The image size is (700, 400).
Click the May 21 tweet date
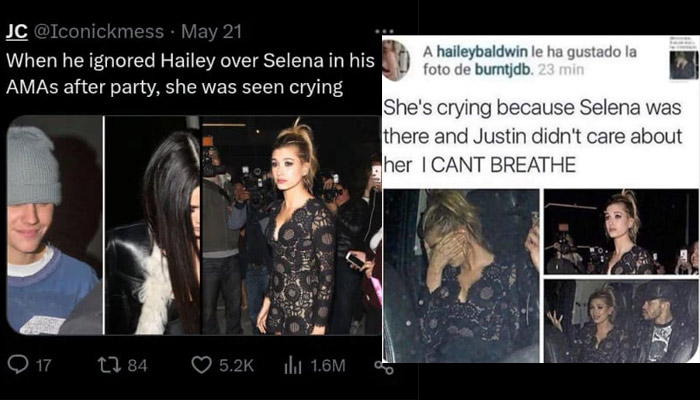click(212, 32)
